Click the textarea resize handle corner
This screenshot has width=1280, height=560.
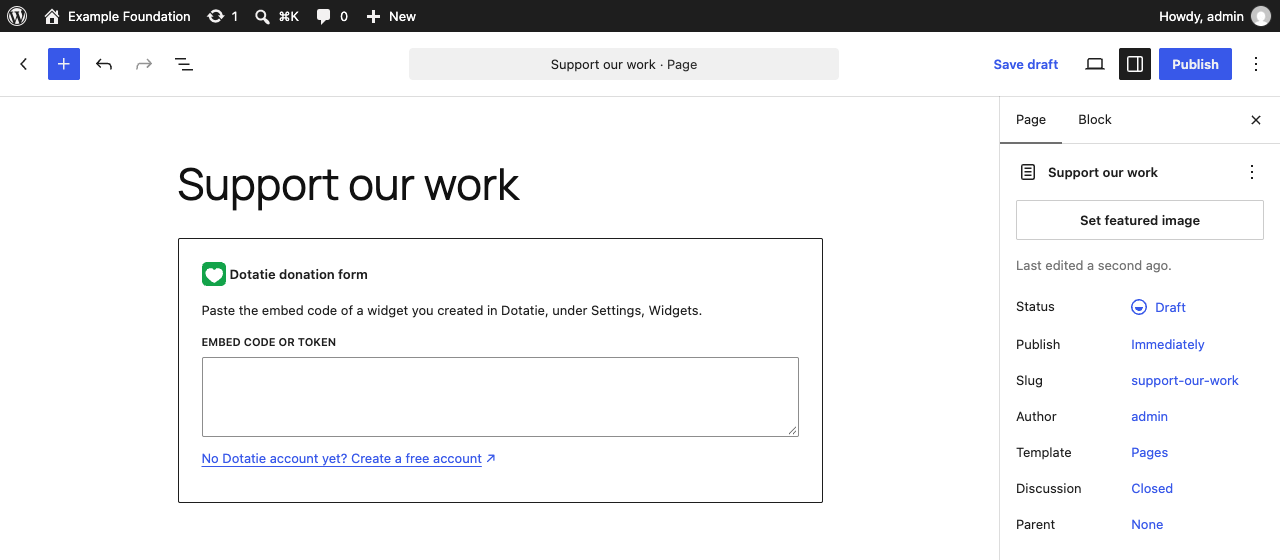click(792, 430)
